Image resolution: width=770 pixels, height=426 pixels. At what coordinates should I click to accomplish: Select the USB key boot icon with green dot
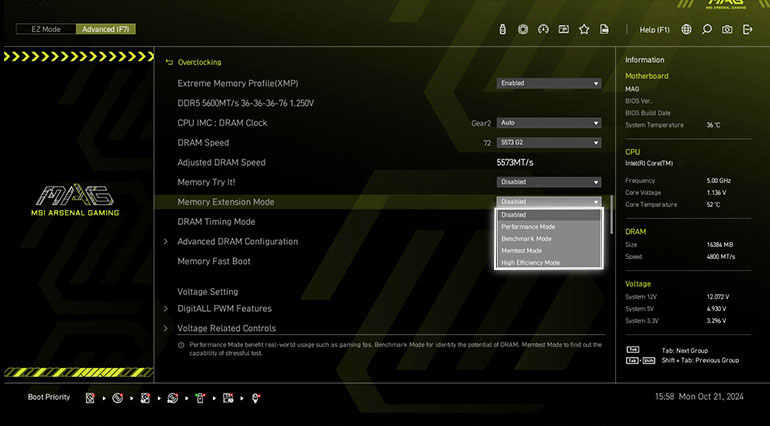(x=200, y=398)
